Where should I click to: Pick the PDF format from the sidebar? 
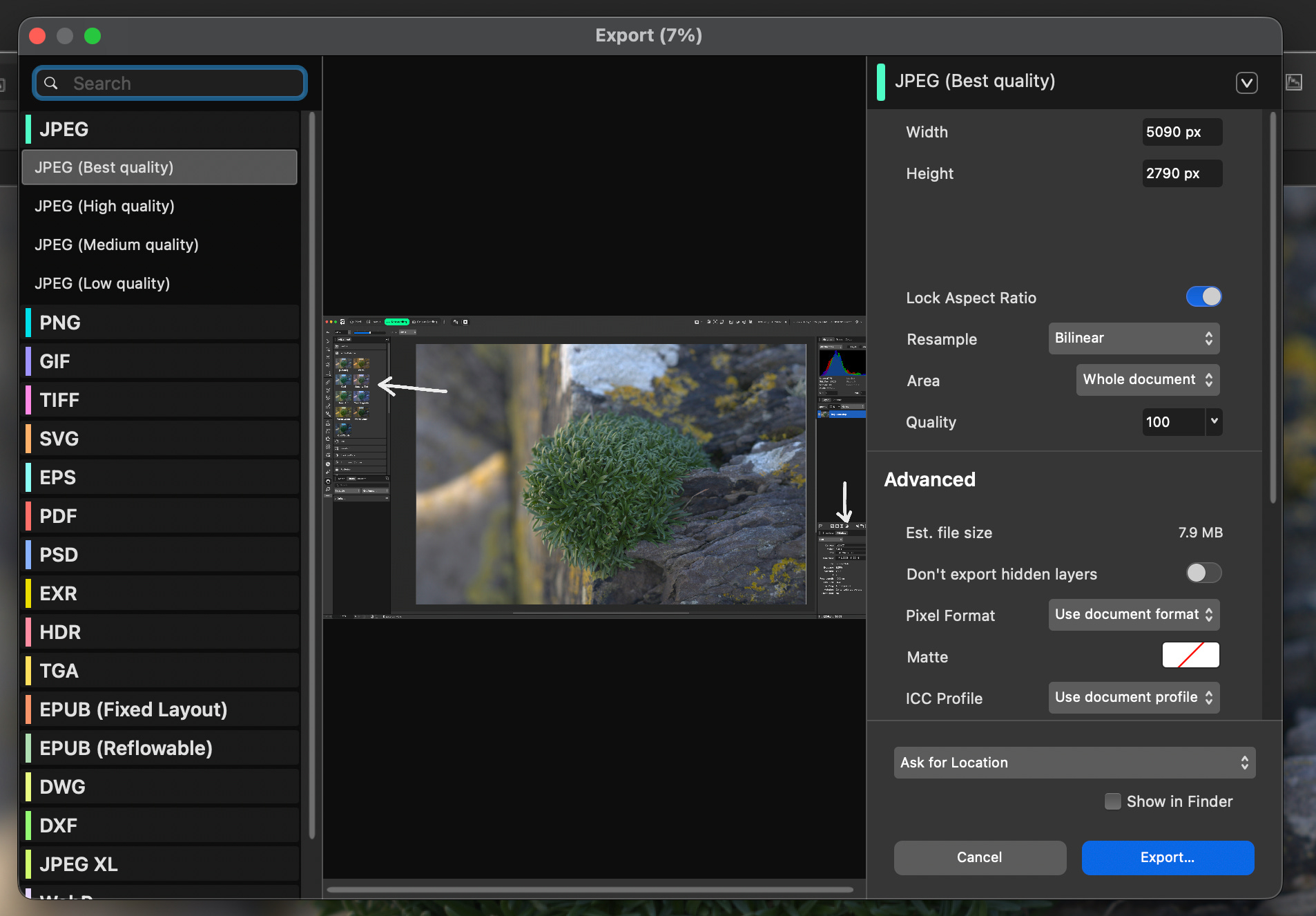pos(58,516)
